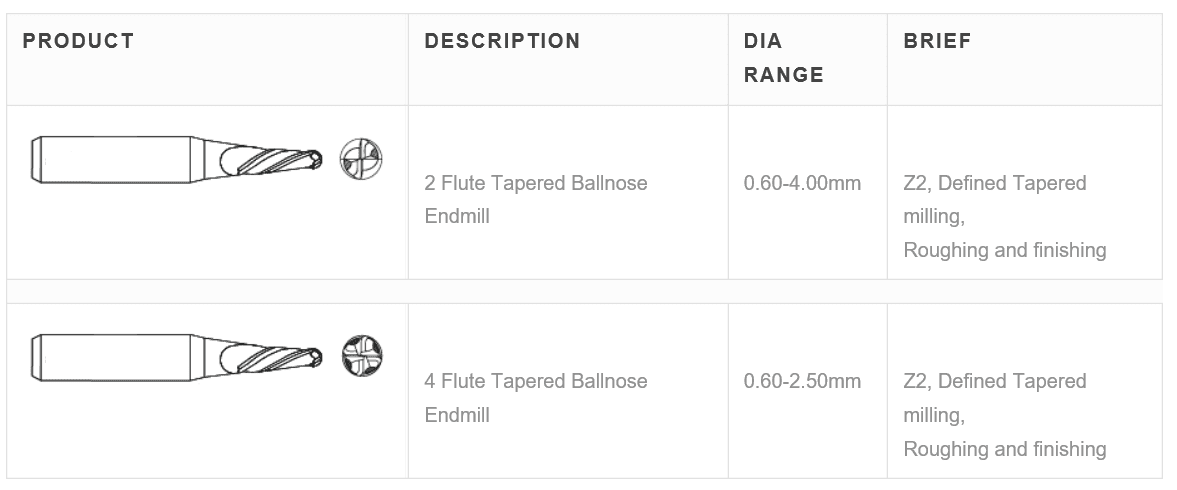
Task: Open the 4 Flute Tapered Ballnose Endmill description
Action: (x=536, y=397)
